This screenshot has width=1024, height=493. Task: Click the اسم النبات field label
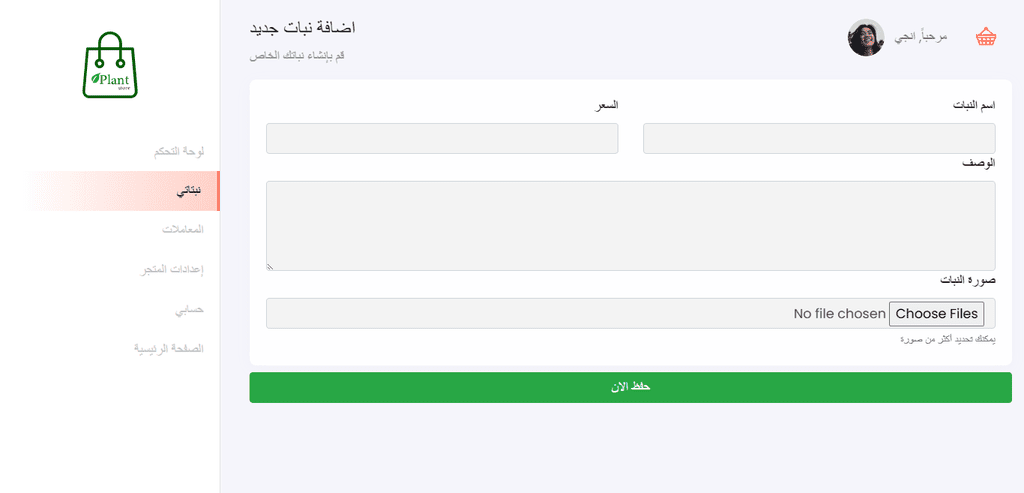[972, 105]
